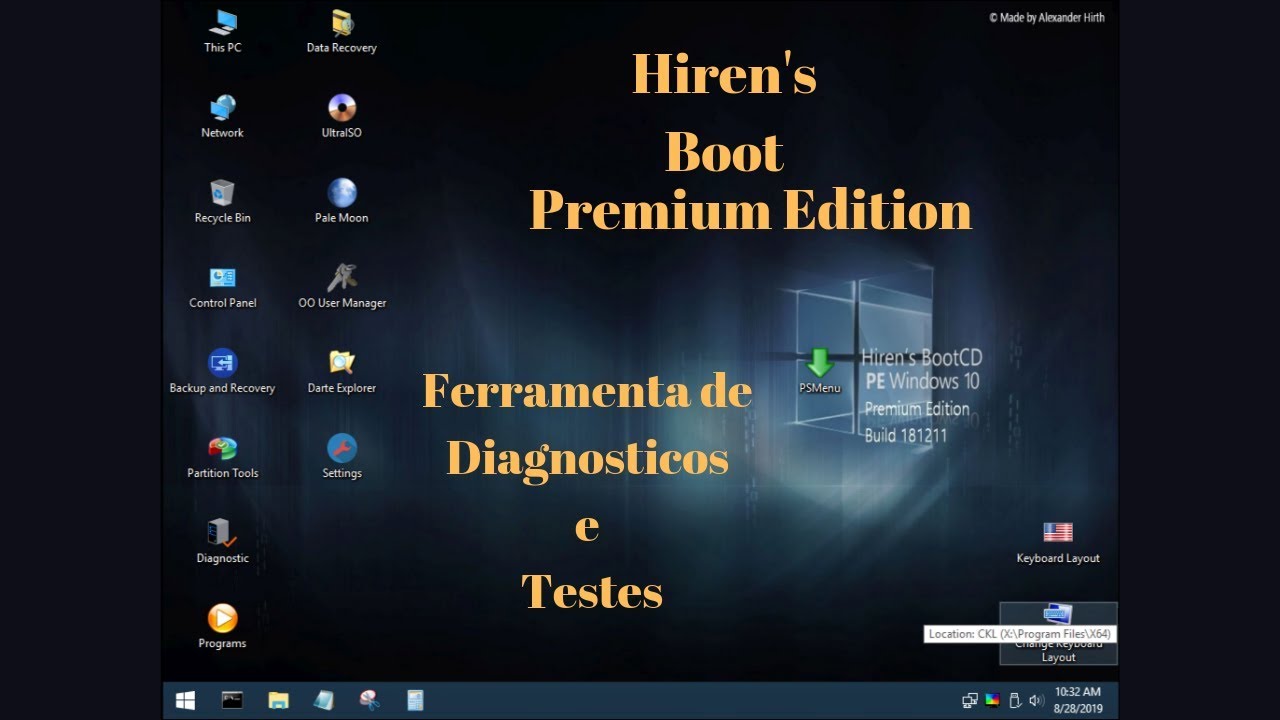Image resolution: width=1280 pixels, height=720 pixels.
Task: Launch Command Prompt from the taskbar
Action: pos(232,700)
